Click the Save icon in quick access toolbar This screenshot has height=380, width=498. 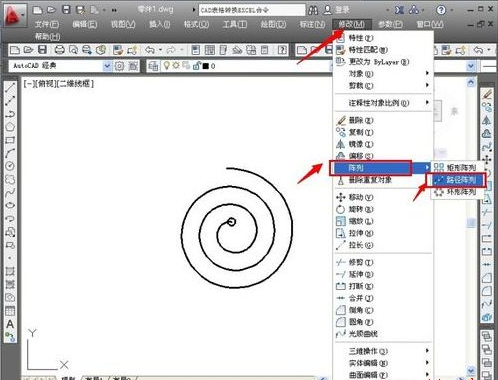click(x=66, y=10)
